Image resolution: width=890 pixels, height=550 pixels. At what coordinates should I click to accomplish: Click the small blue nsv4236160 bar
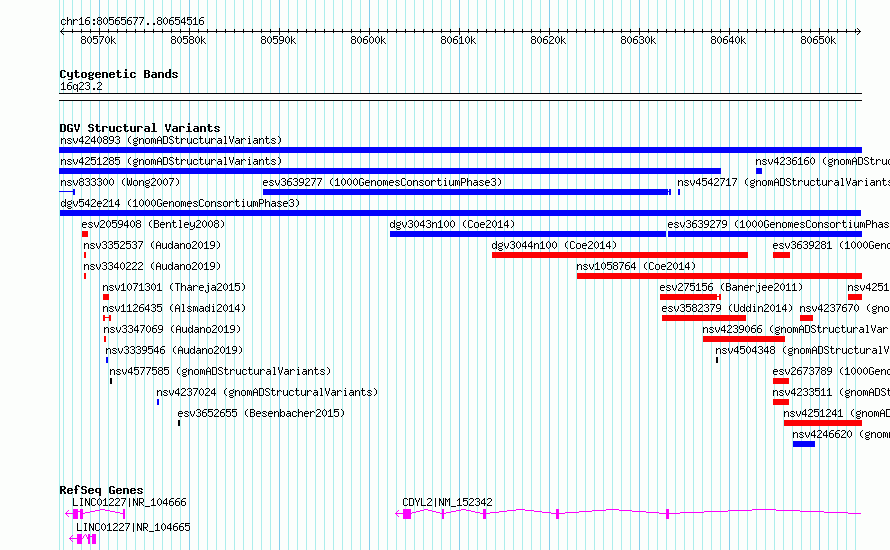click(759, 171)
